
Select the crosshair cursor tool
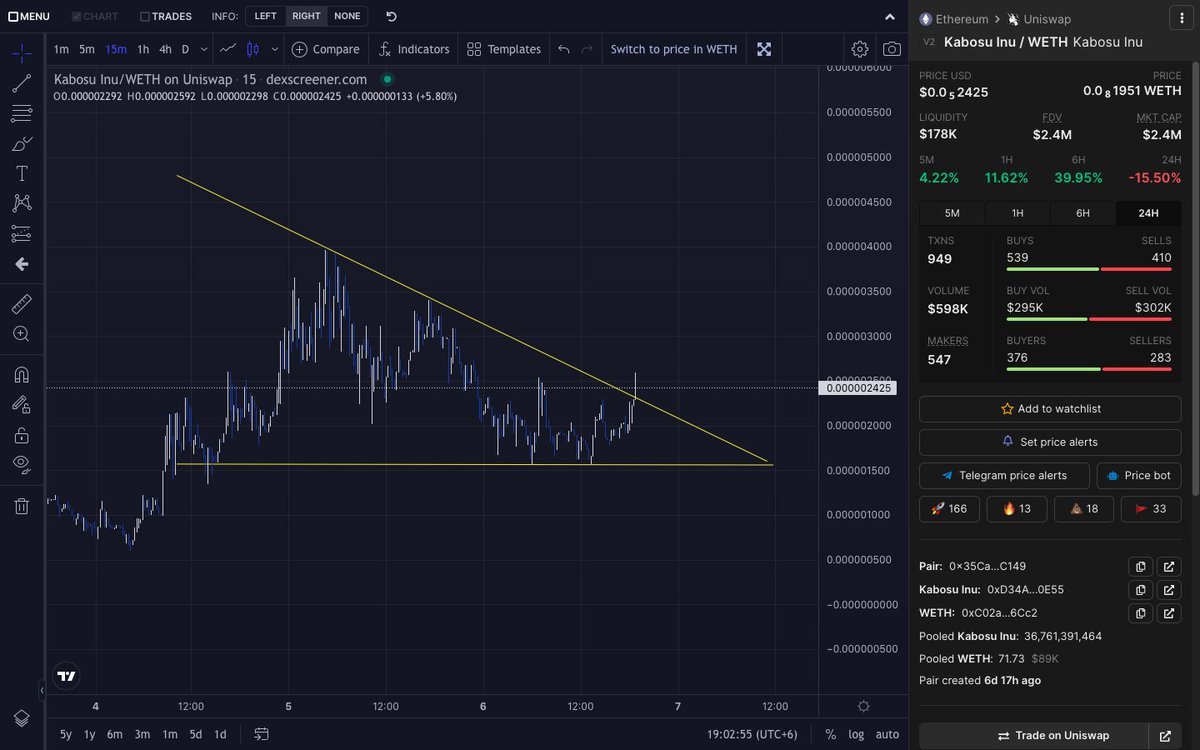pos(21,52)
